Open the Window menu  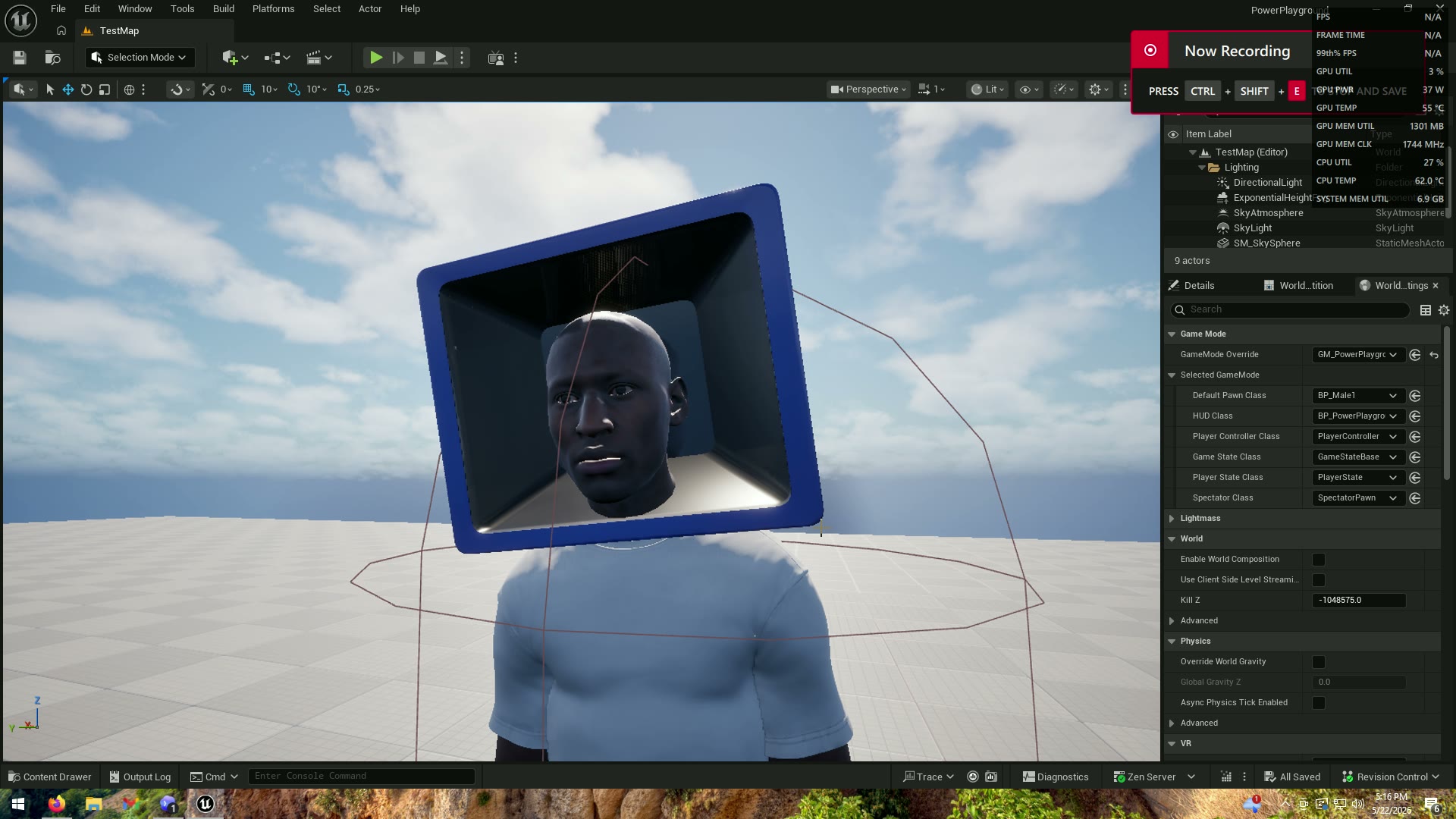[x=135, y=9]
